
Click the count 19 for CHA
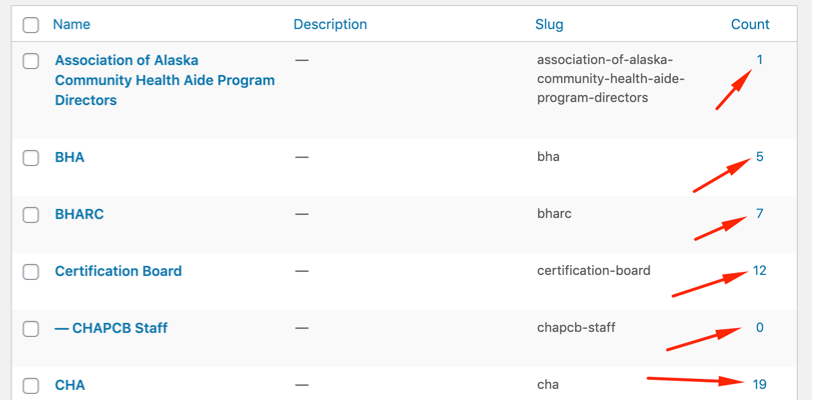tap(759, 384)
